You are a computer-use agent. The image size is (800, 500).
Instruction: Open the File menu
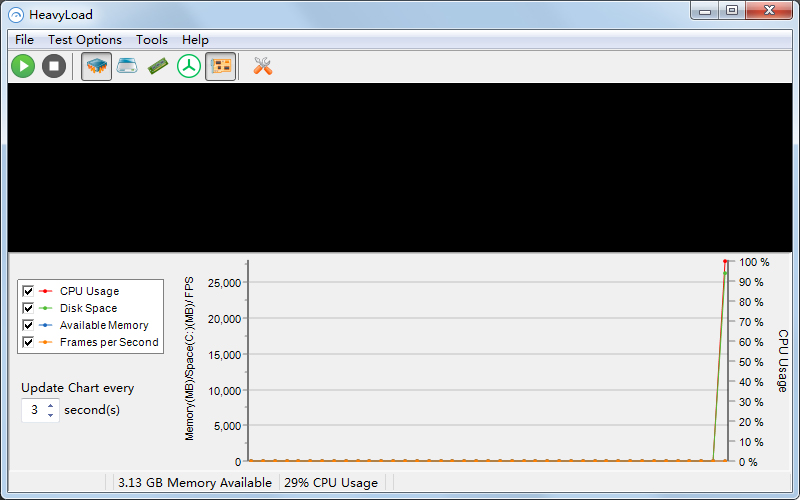click(24, 40)
